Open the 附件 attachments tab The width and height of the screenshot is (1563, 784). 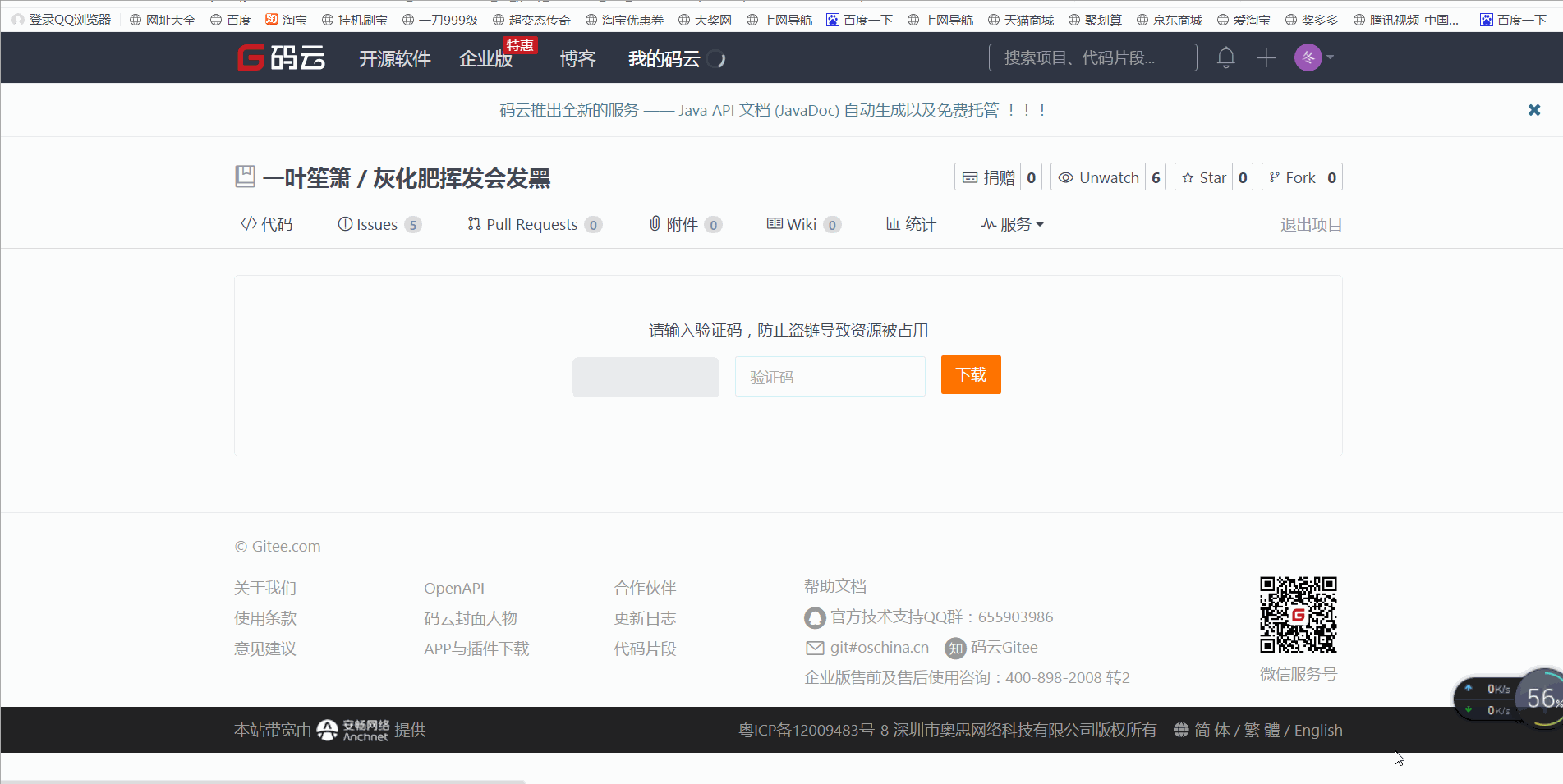point(685,224)
